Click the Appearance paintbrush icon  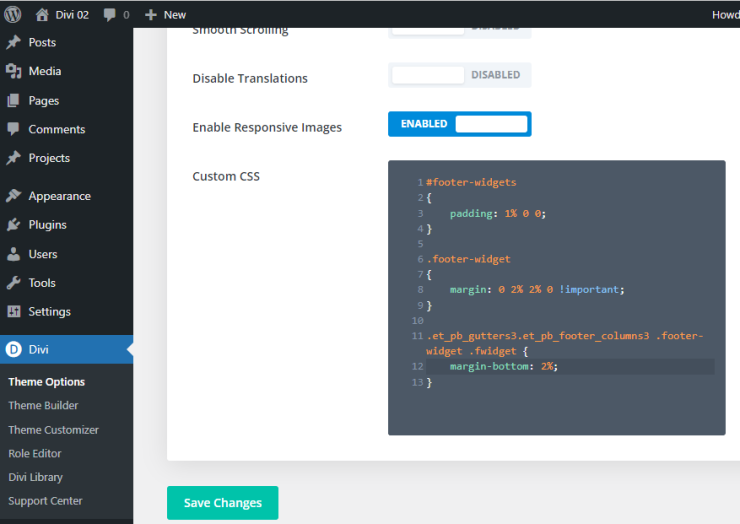[x=14, y=195]
